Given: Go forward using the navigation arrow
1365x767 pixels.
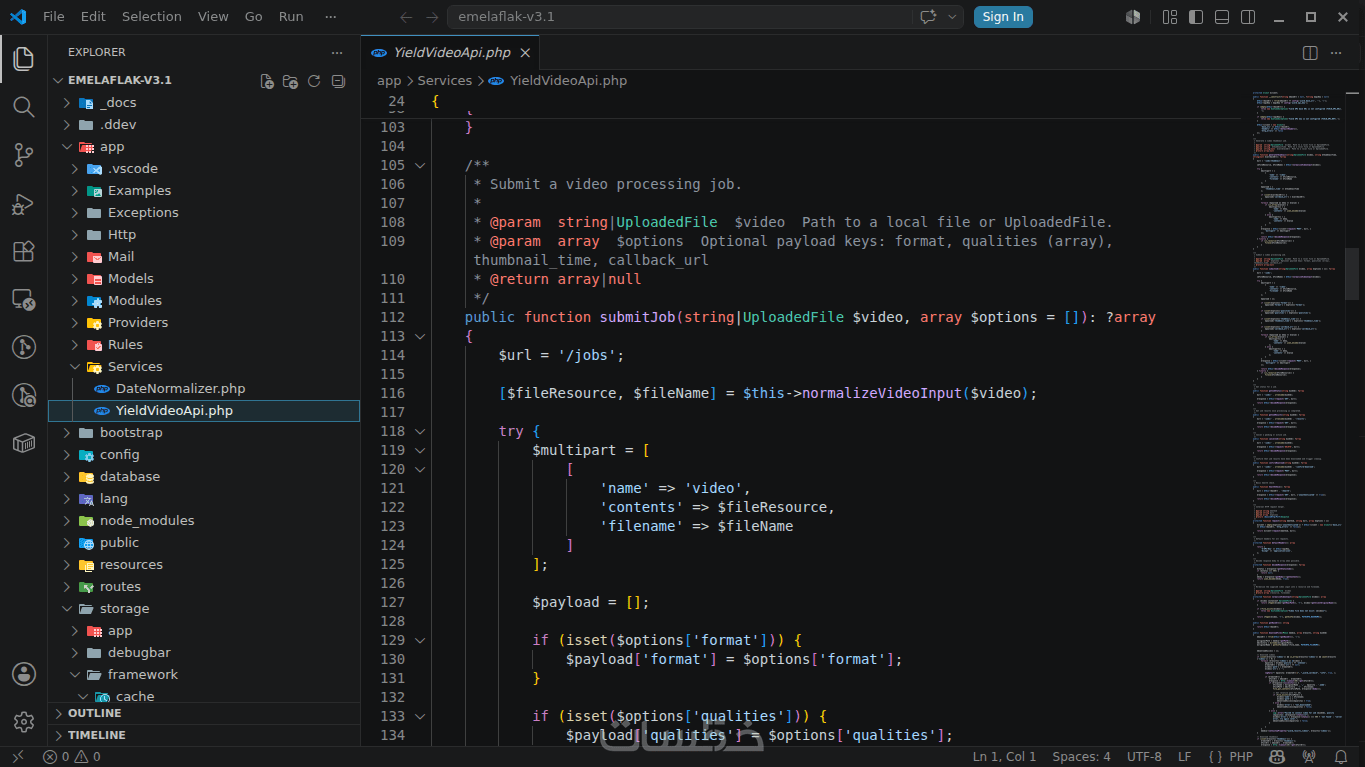Looking at the screenshot, I should [x=432, y=17].
